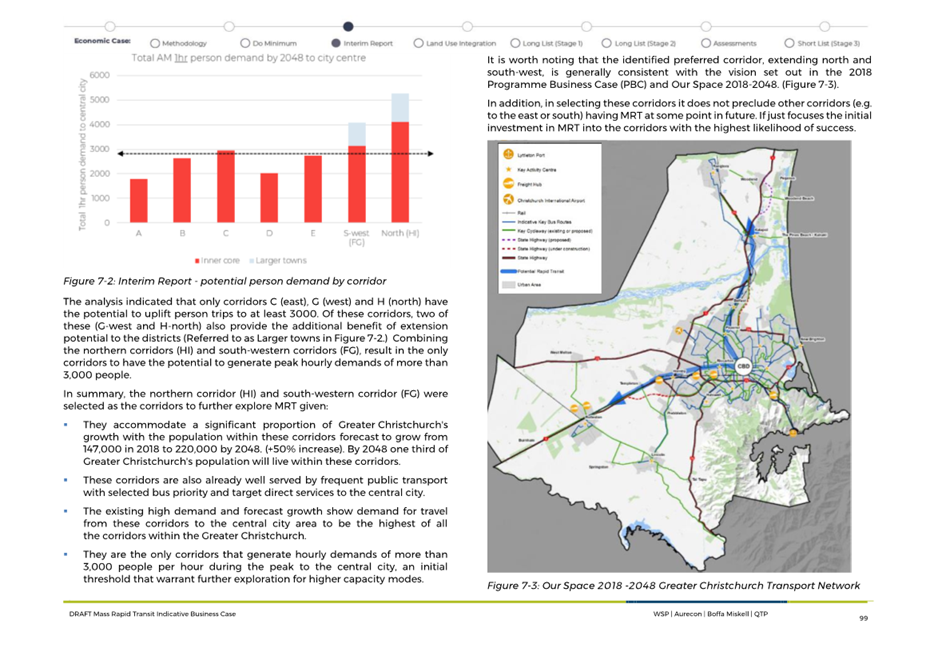
Task: Click the Lyttelton Port marker on the map harbour
Action: point(793,433)
